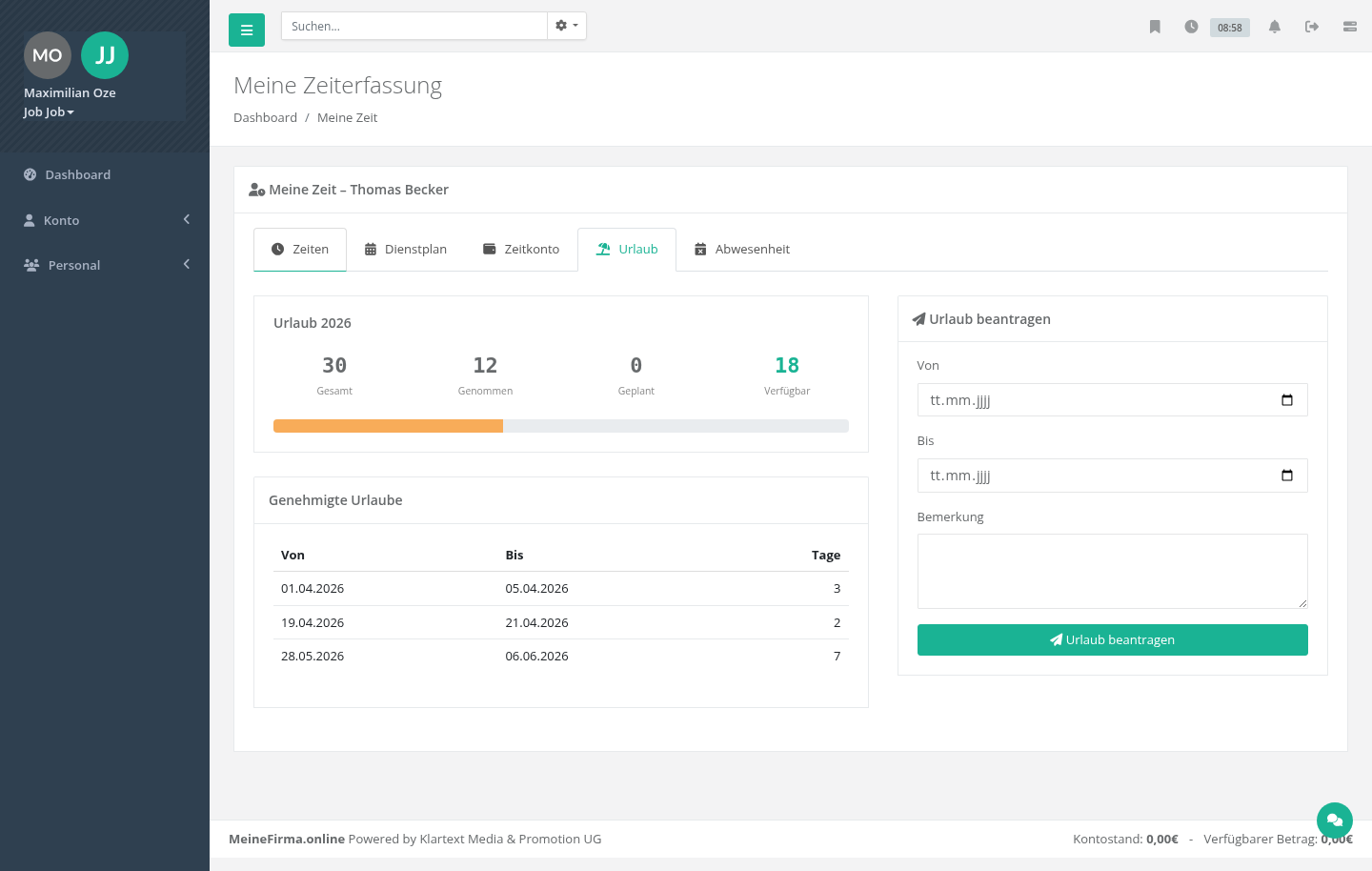
Task: Open calendar picker in Von date field
Action: 1287,400
